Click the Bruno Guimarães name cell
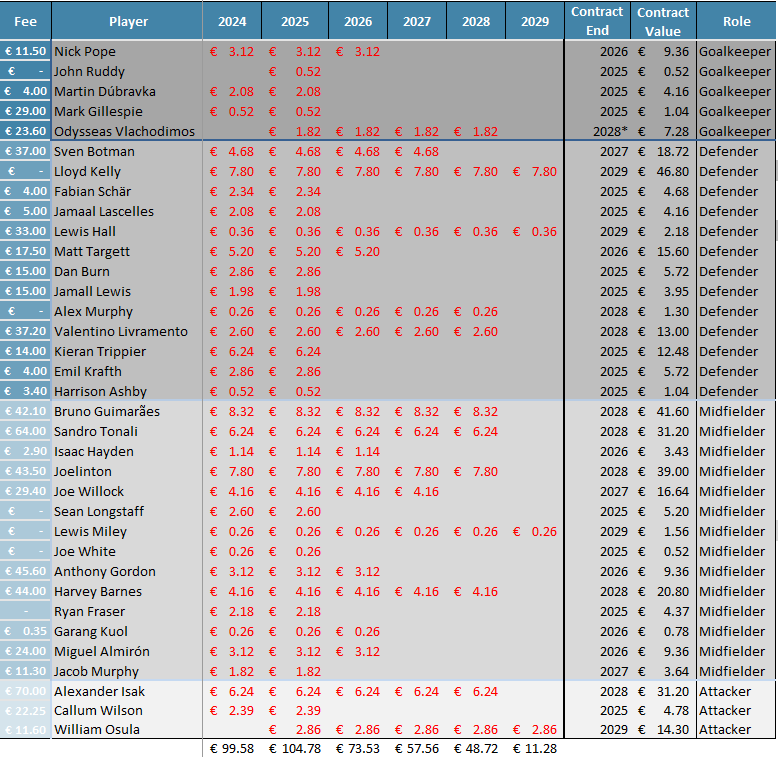Viewport: 778px width, 757px height. [127, 411]
